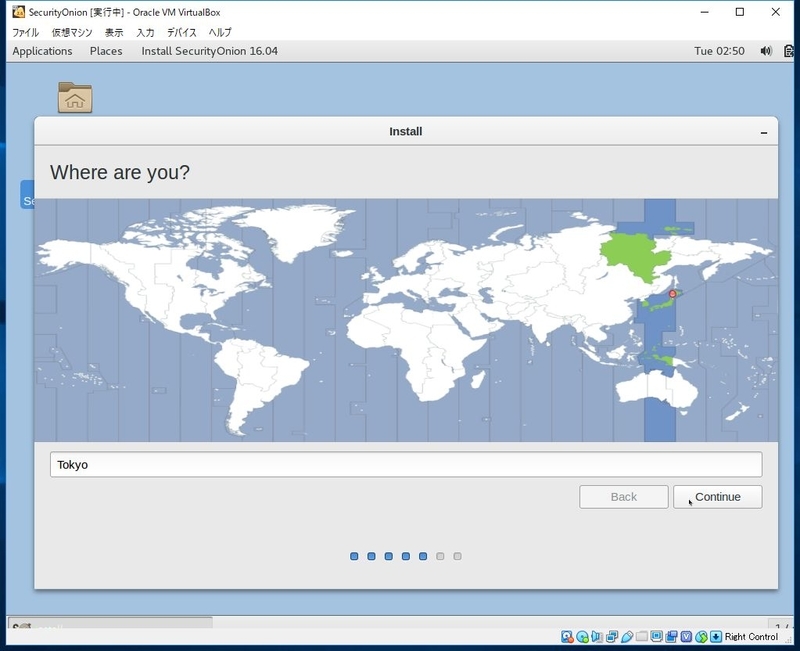Open the 表示 menu
Viewport: 800px width, 651px height.
[x=114, y=32]
